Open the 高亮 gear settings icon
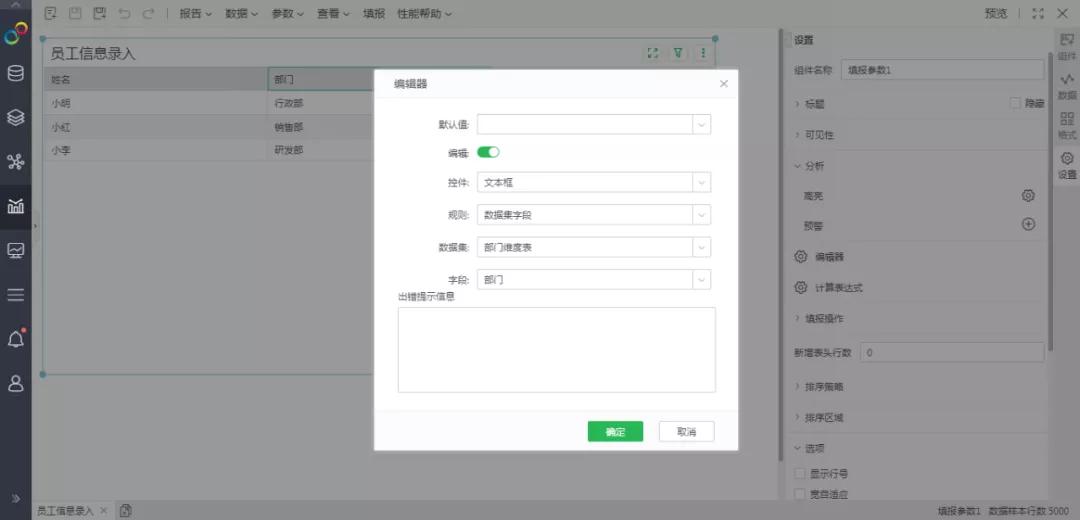The width and height of the screenshot is (1080, 520). pyautogui.click(x=1028, y=196)
